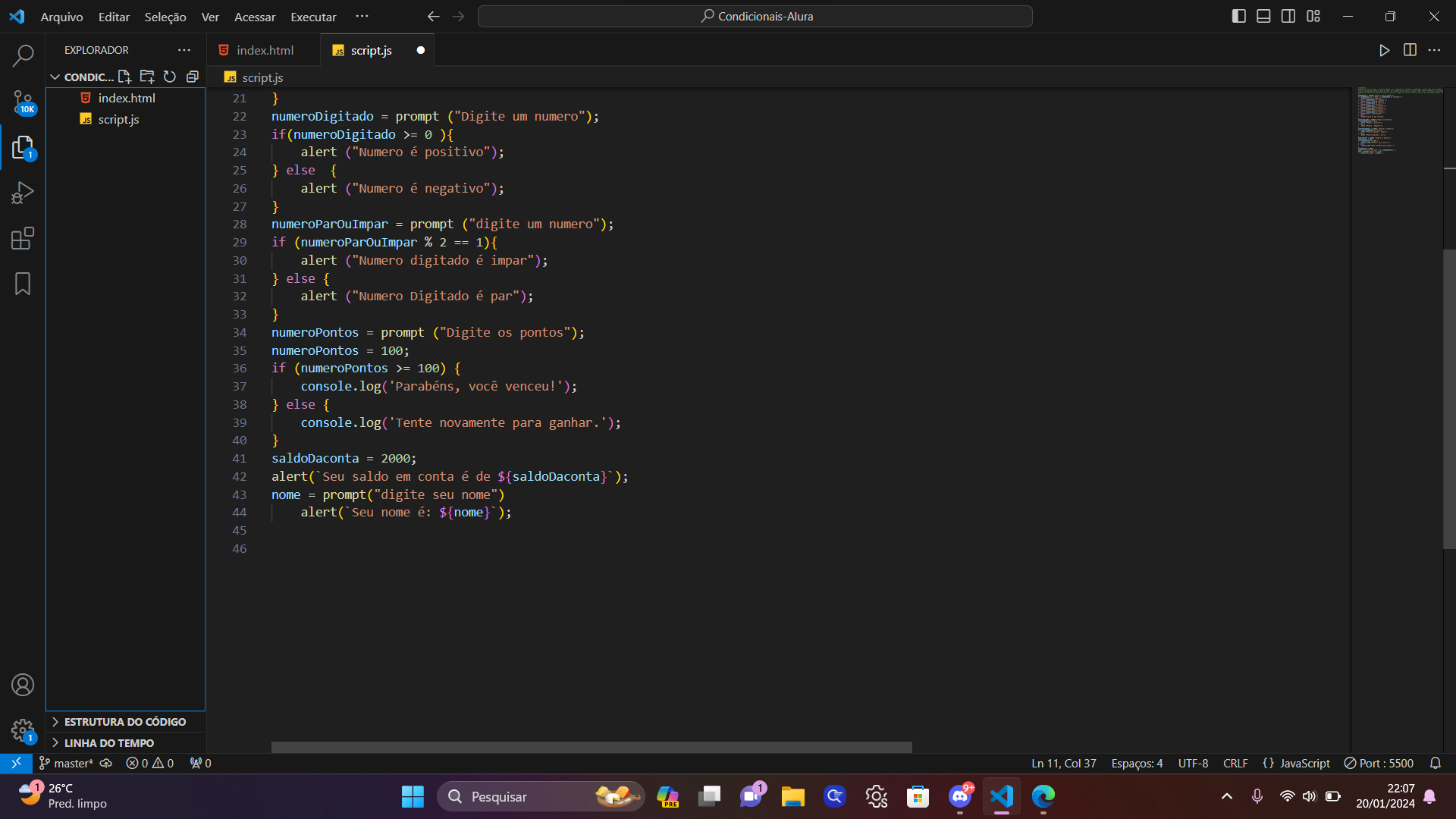Open Discord from taskbar
The height and width of the screenshot is (819, 1456).
pyautogui.click(x=960, y=796)
